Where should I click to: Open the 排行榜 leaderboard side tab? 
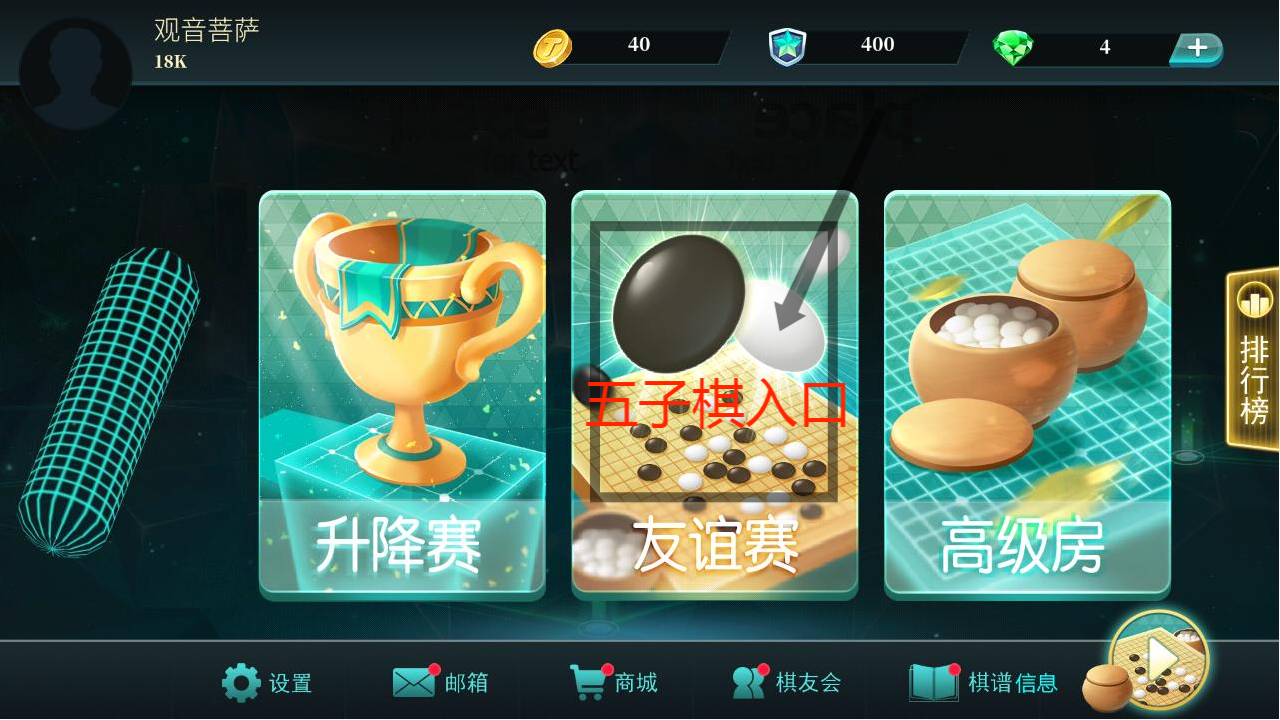pyautogui.click(x=1254, y=359)
